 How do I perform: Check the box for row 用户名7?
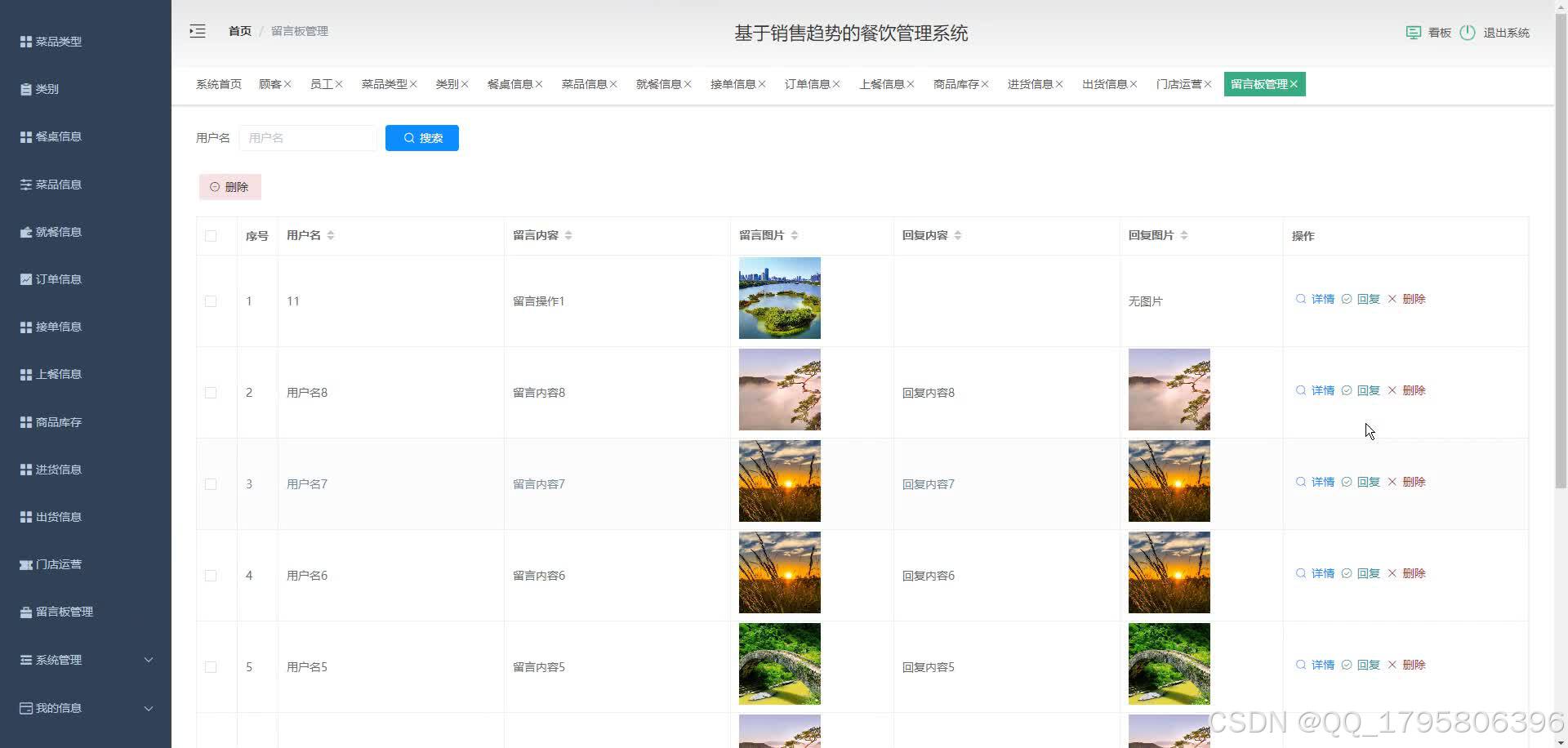coord(211,484)
